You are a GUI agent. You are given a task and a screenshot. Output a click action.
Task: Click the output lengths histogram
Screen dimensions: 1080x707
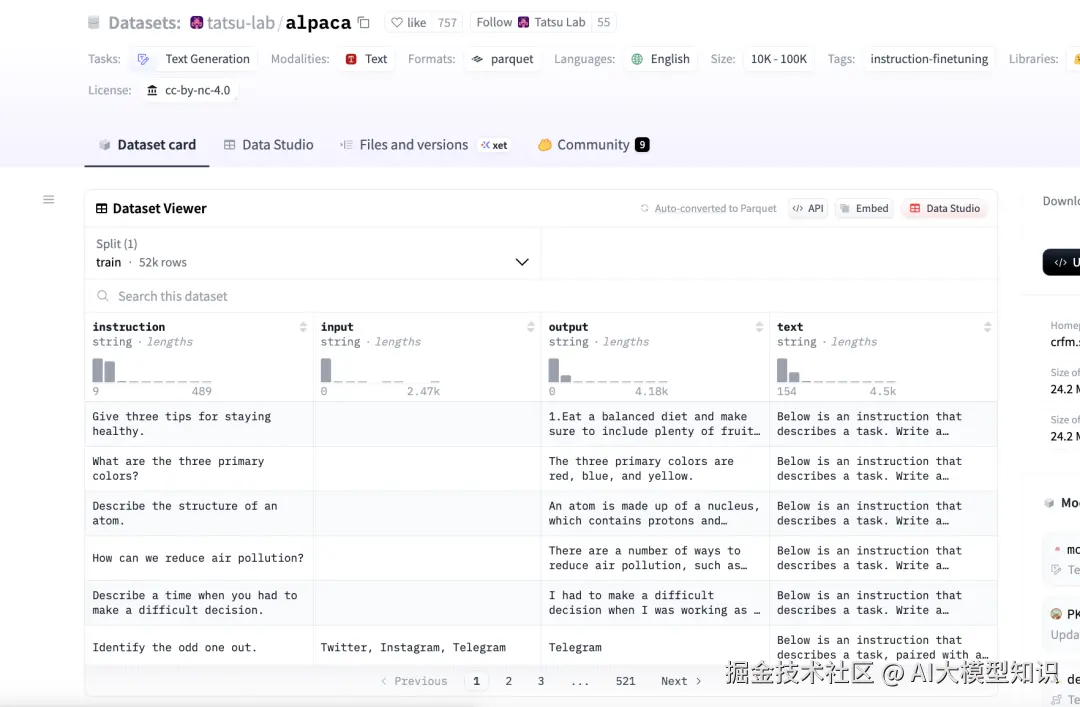[608, 370]
